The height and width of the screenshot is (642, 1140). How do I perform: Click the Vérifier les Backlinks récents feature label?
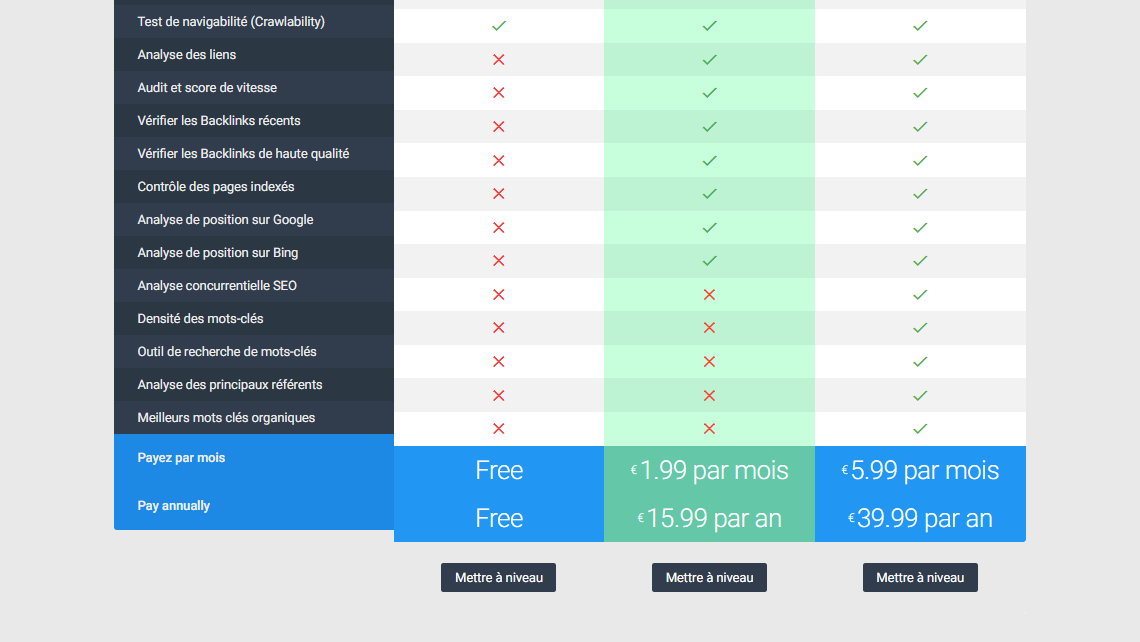(x=219, y=121)
